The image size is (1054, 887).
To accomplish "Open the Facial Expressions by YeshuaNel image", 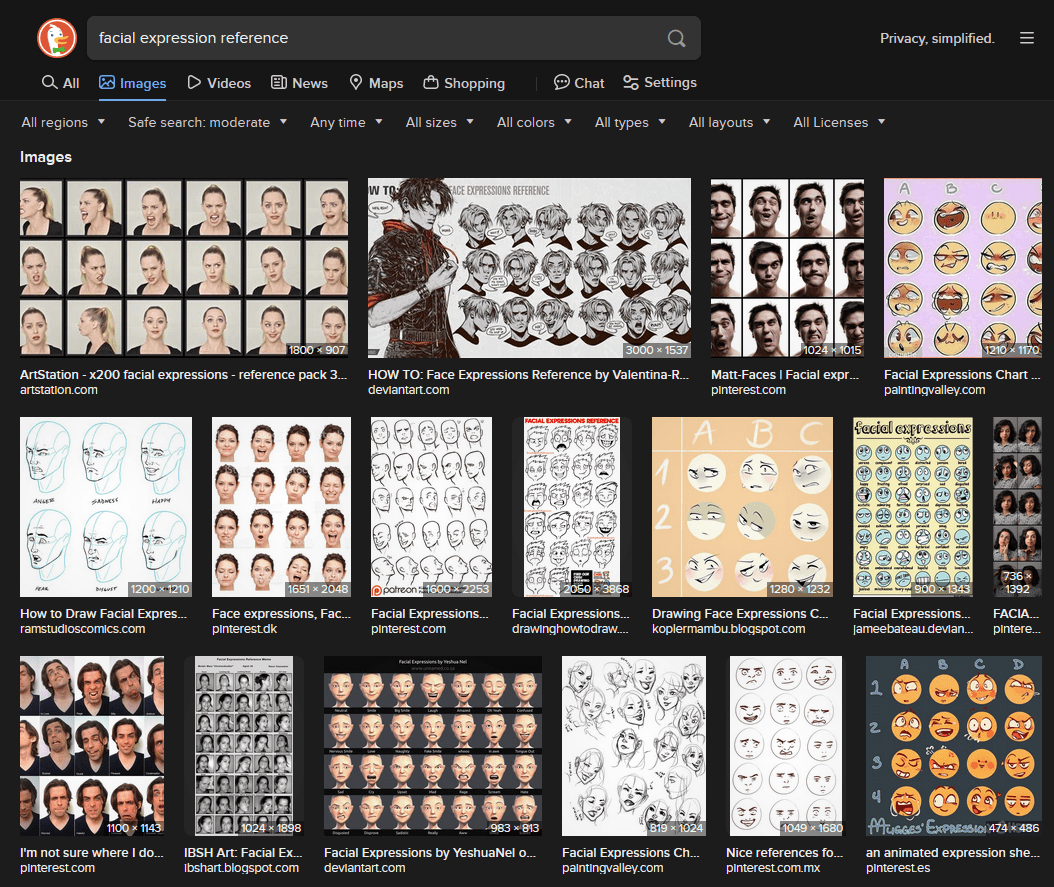I will (432, 746).
